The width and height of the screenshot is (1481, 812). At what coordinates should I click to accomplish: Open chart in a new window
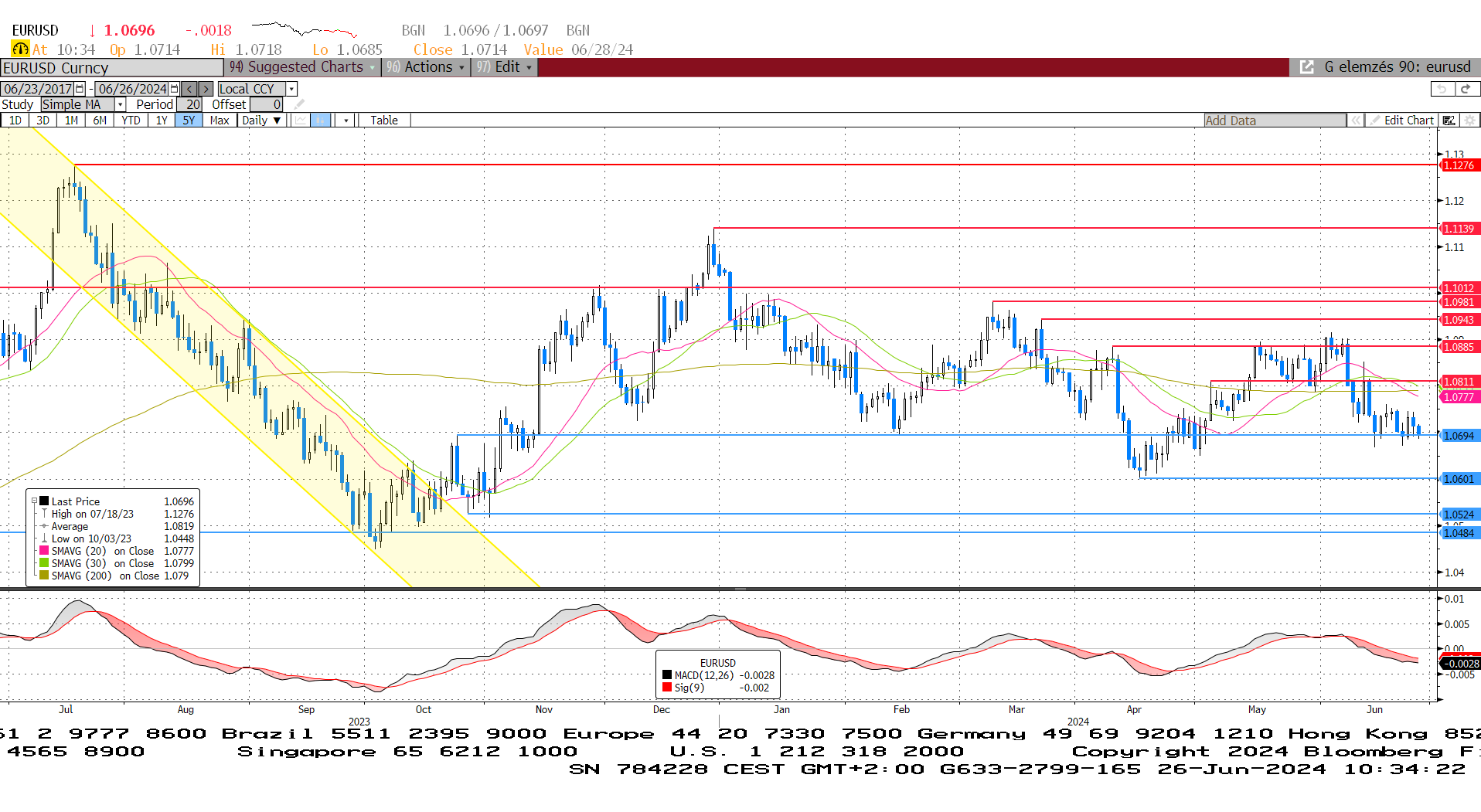[1306, 67]
